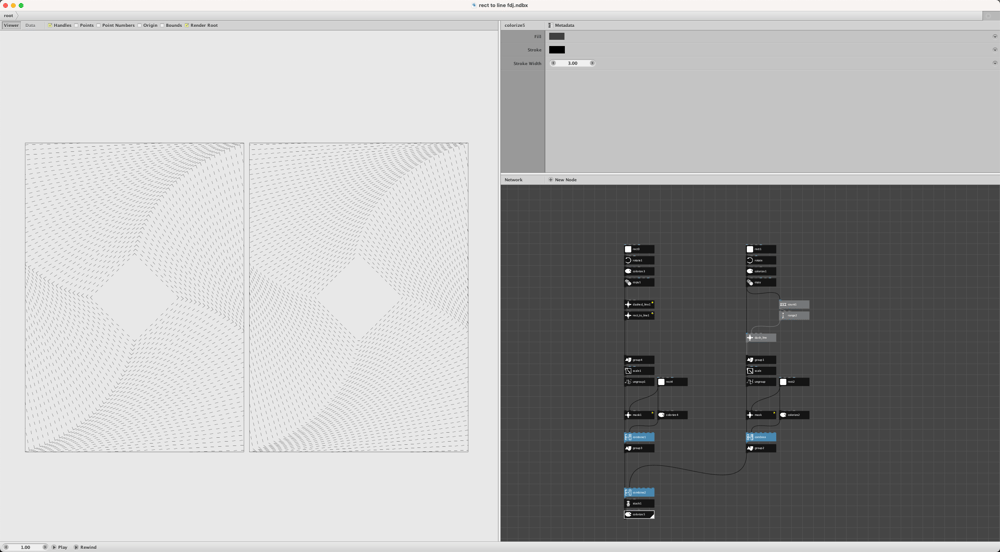Select the rect3 node in the network
1000x552 pixels.
coord(639,249)
